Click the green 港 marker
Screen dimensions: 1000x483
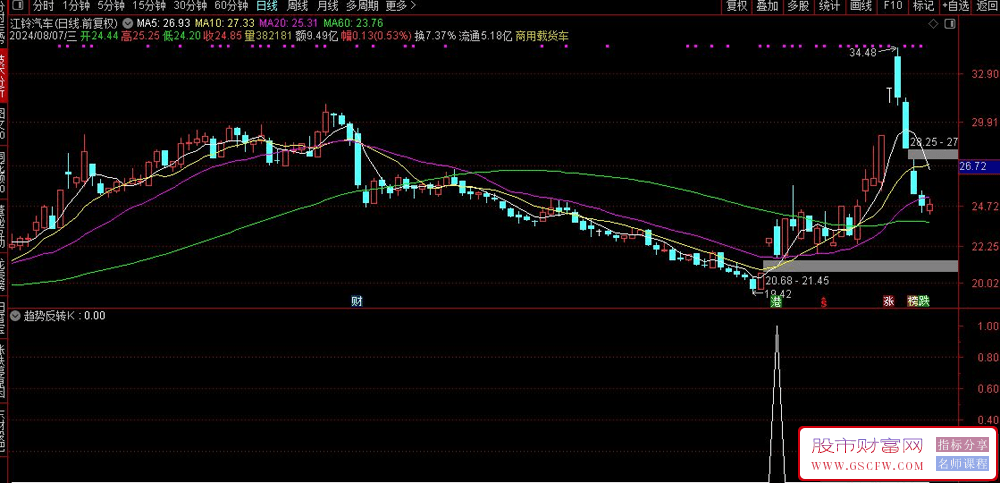[x=776, y=301]
